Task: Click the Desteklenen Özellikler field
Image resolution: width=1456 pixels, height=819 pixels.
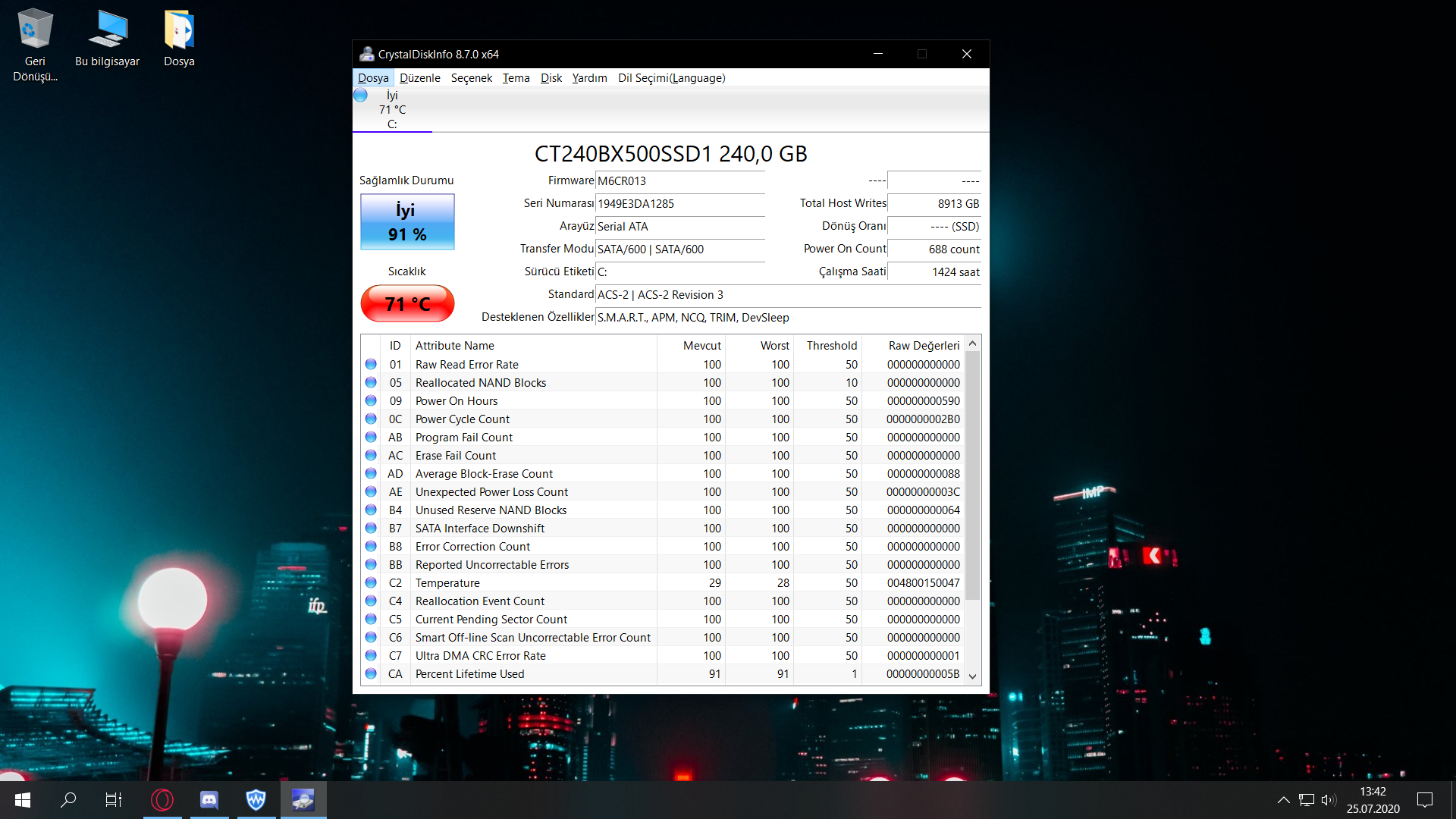Action: pyautogui.click(x=789, y=318)
